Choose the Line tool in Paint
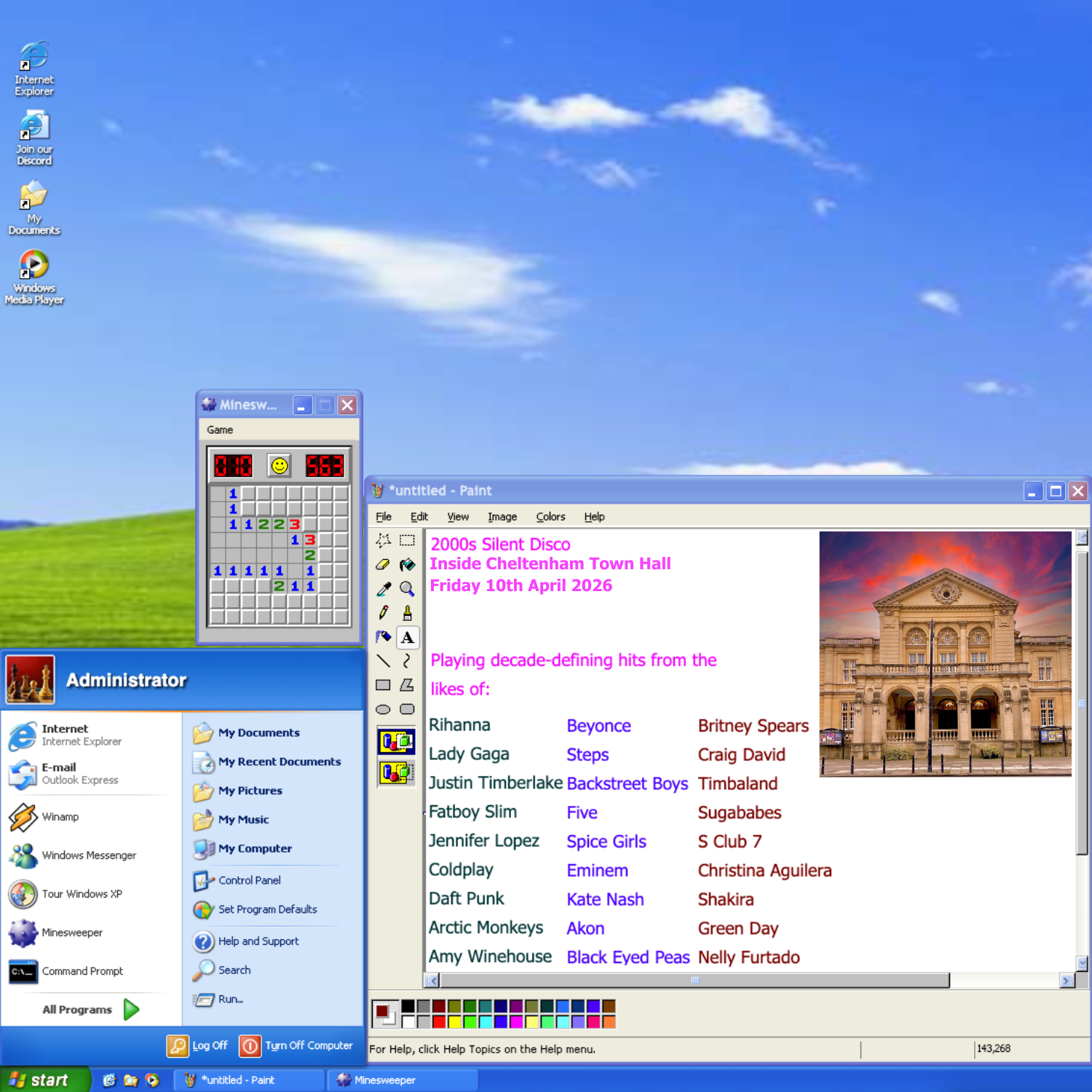The image size is (1092, 1092). click(384, 661)
